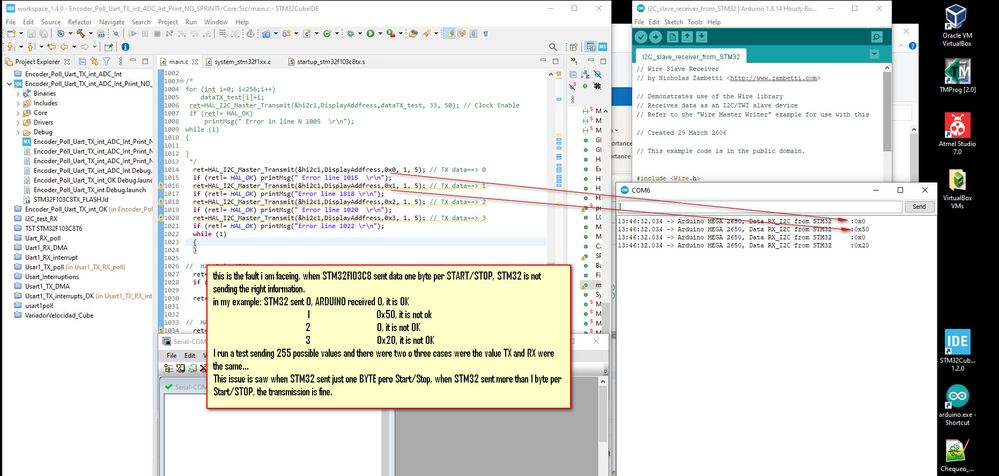The height and width of the screenshot is (476, 999).
Task: Expand the Core folder node
Action: (17, 112)
